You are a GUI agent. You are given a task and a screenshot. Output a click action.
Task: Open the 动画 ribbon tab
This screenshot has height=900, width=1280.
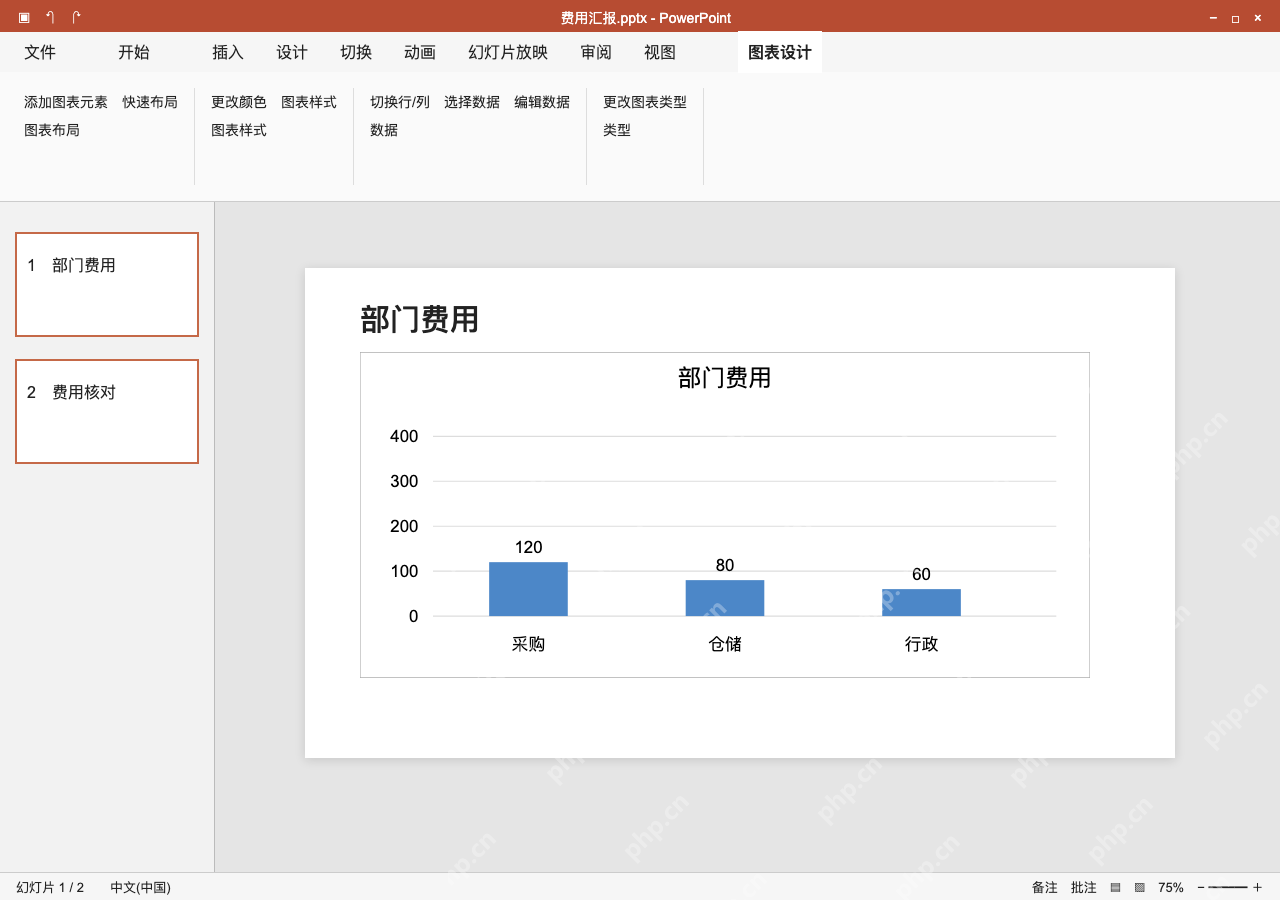tap(420, 52)
